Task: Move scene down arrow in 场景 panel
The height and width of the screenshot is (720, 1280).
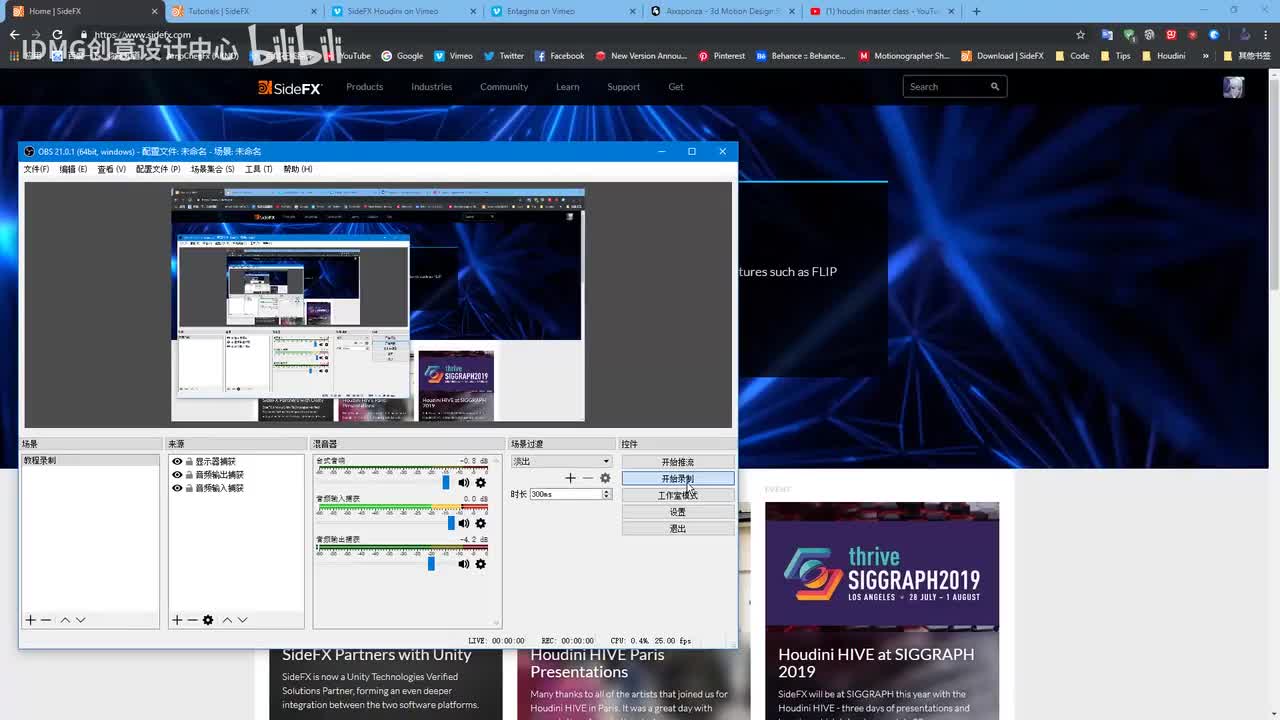Action: [x=81, y=620]
